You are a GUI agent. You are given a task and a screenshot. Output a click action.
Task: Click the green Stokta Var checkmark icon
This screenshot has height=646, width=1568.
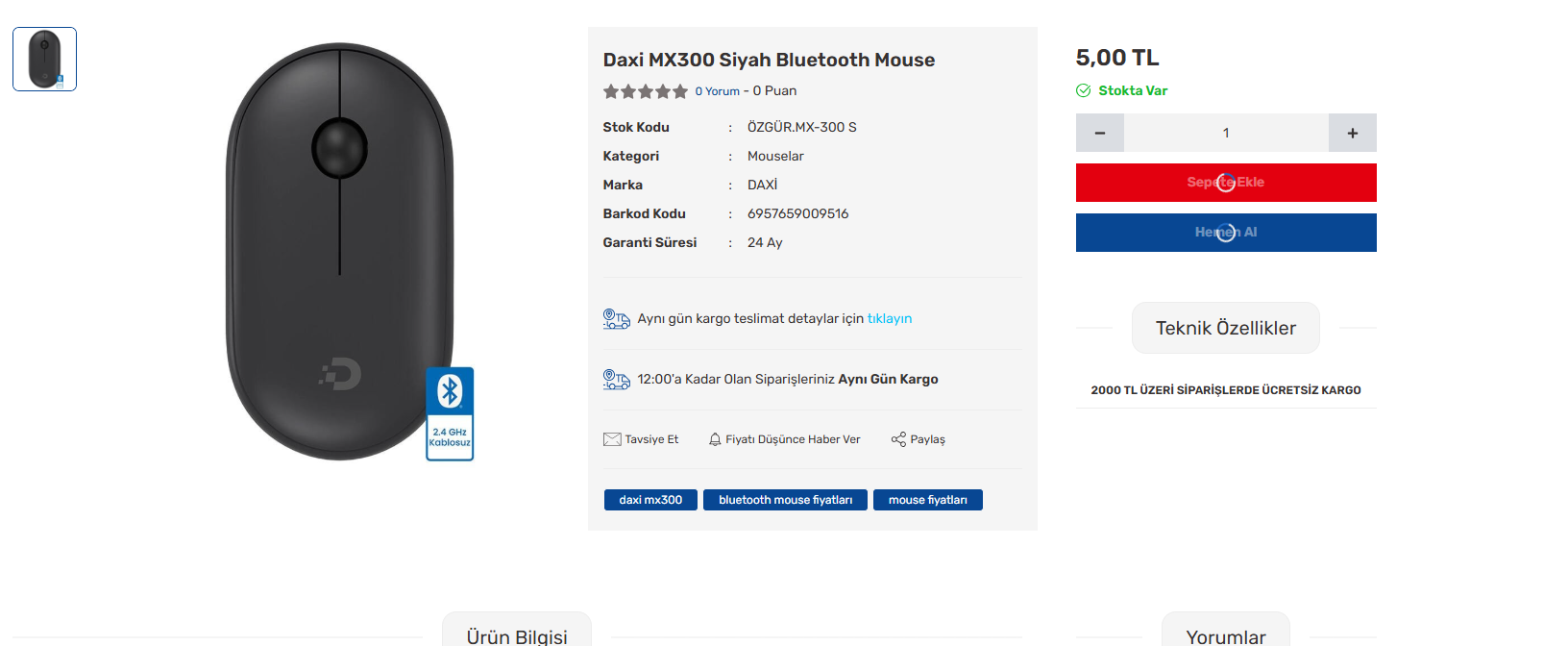[x=1084, y=90]
